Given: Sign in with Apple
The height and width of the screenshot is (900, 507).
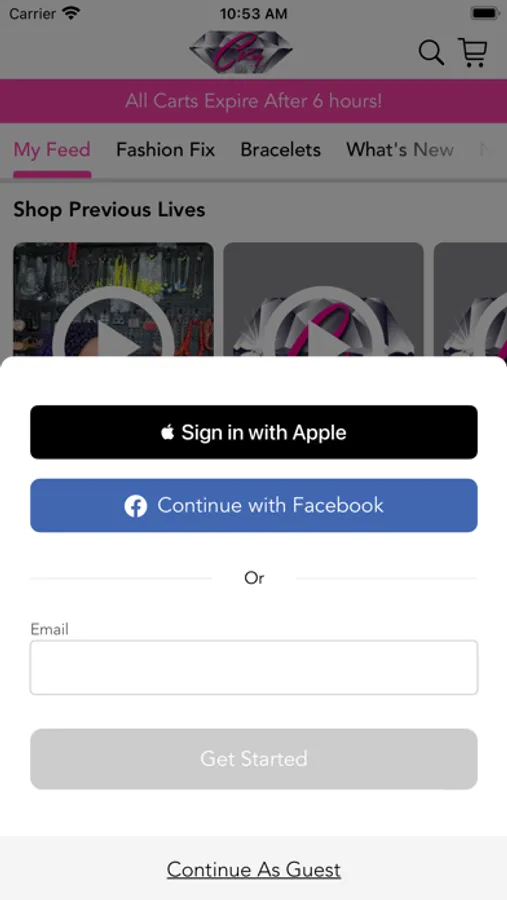Looking at the screenshot, I should (x=254, y=432).
